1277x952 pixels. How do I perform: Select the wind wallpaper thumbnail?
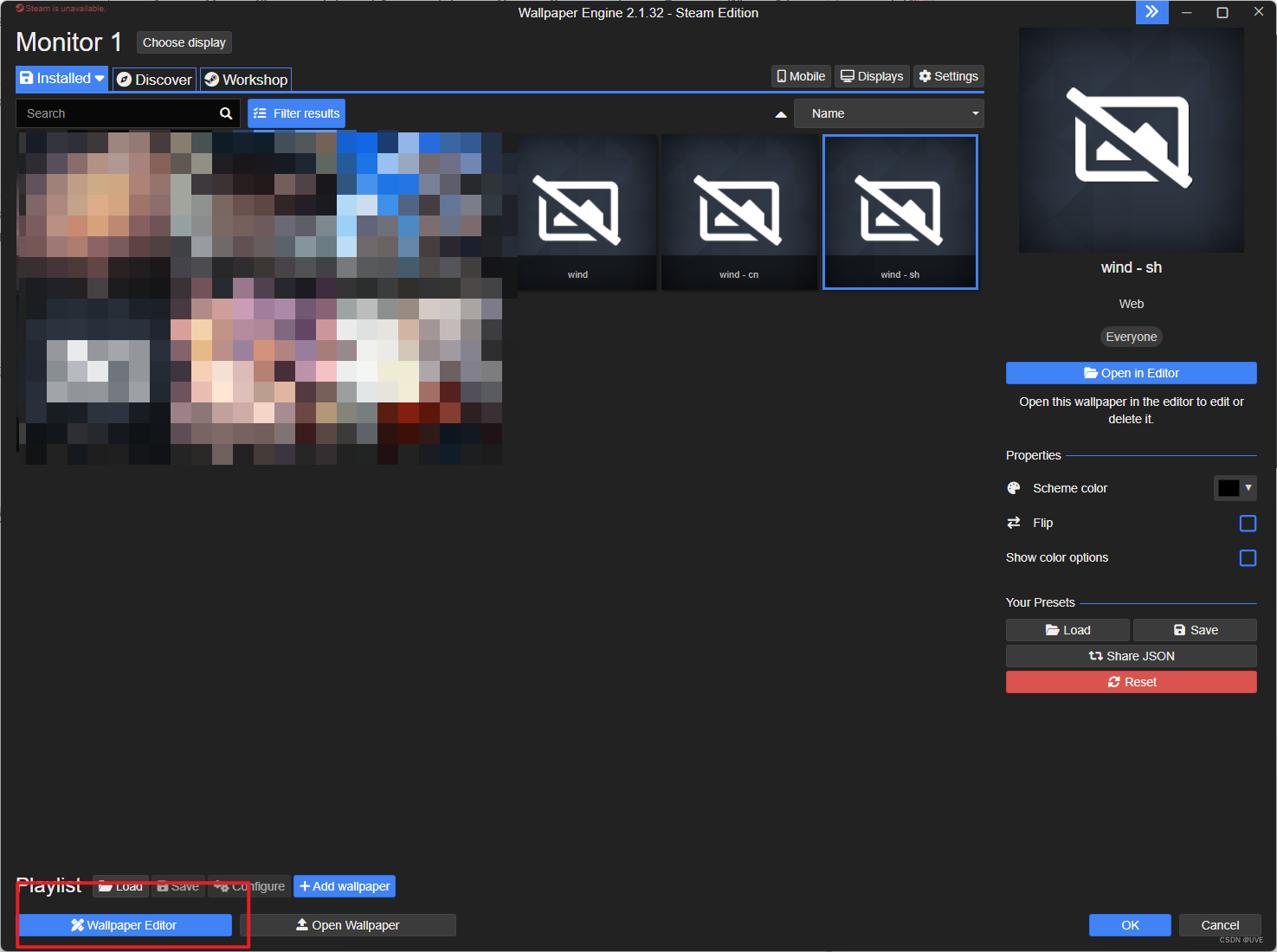[x=577, y=212]
